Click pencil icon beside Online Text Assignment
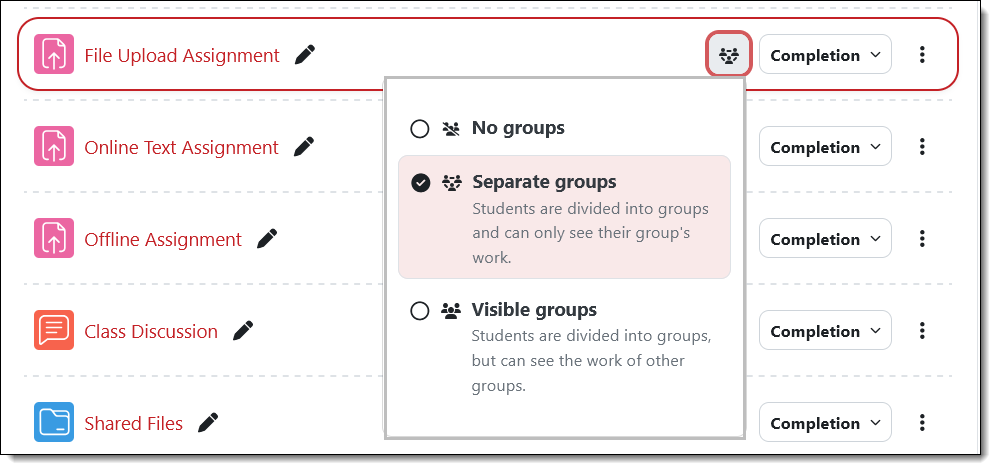This screenshot has width=990, height=464. pos(304,147)
